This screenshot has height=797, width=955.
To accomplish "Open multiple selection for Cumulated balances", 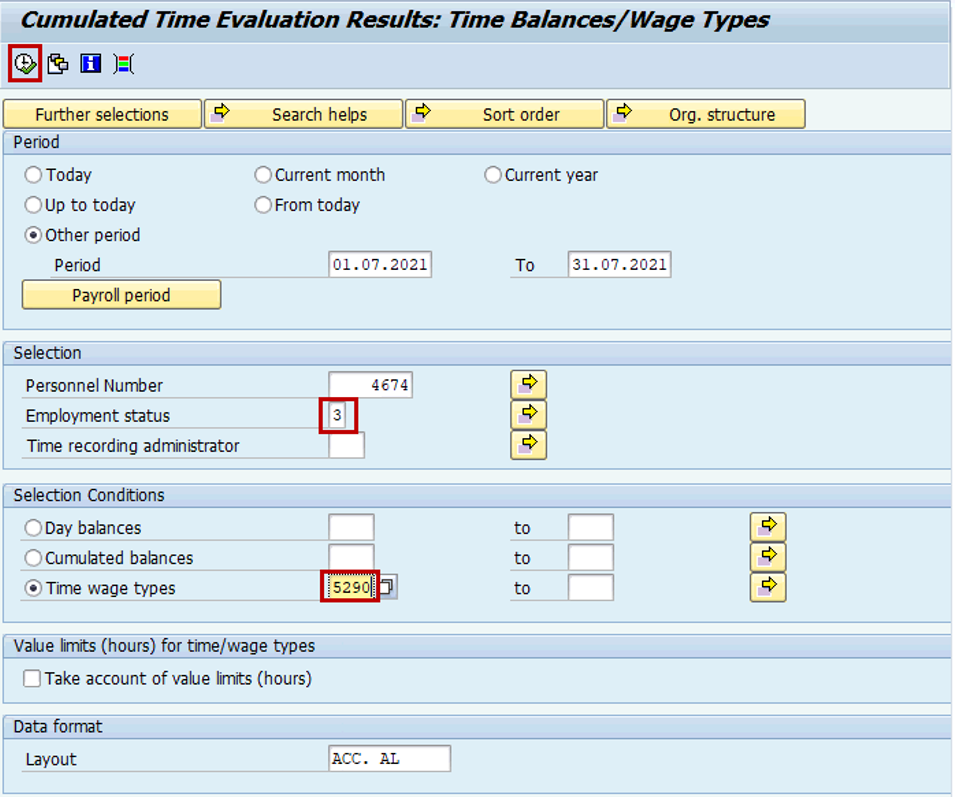I will pos(768,556).
